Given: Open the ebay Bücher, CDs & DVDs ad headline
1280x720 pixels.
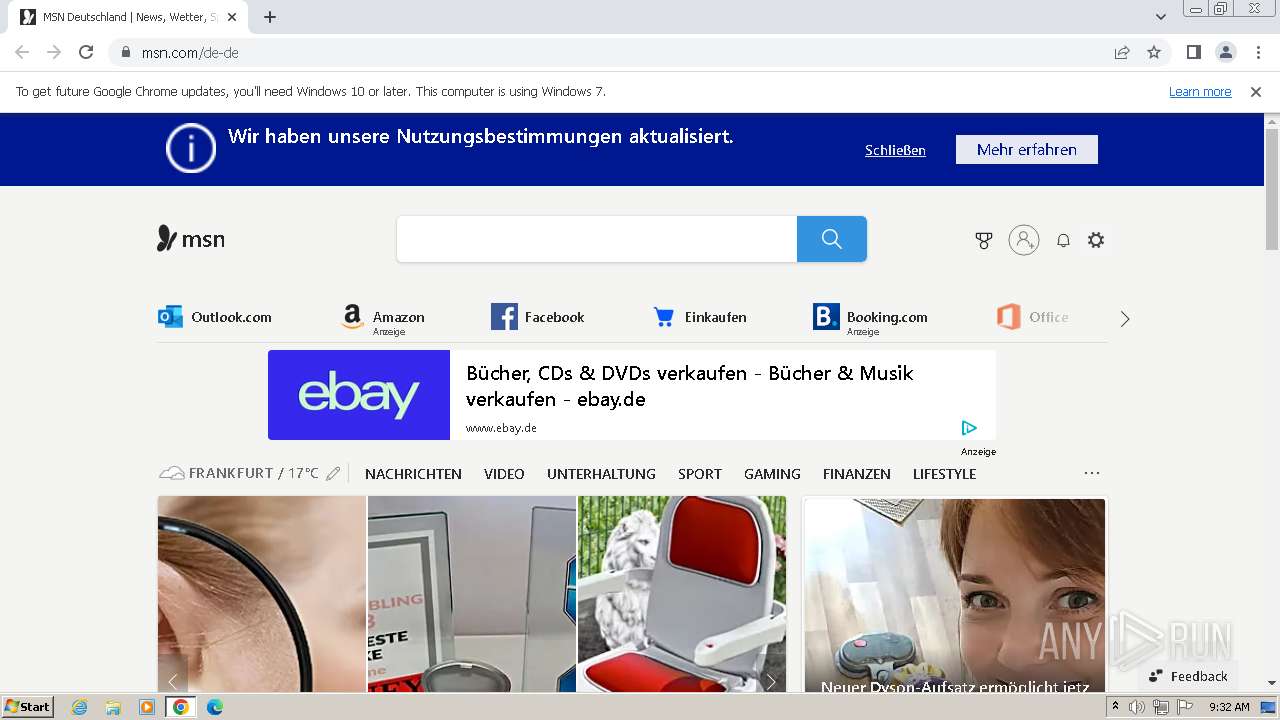Looking at the screenshot, I should pos(690,386).
